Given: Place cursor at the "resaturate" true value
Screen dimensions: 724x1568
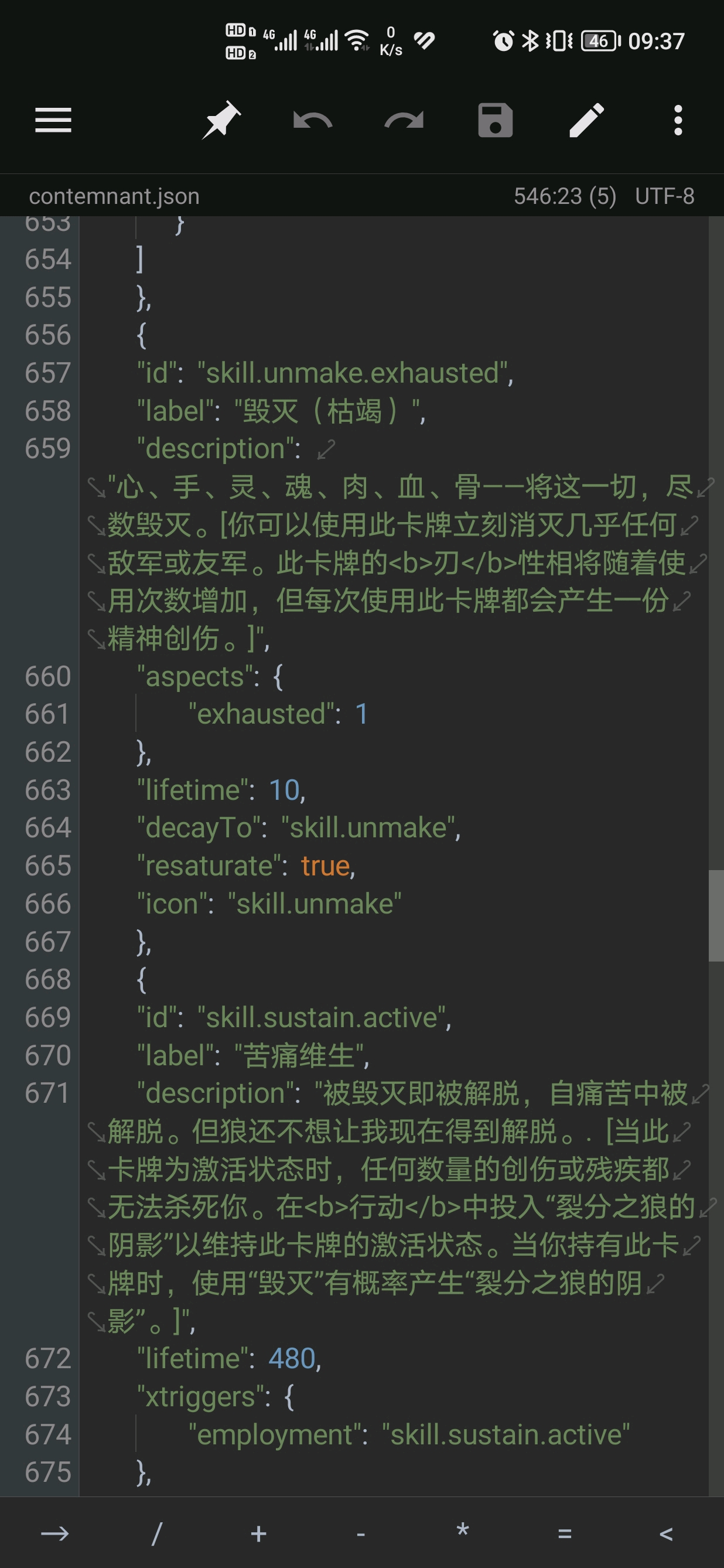Looking at the screenshot, I should pyautogui.click(x=326, y=865).
